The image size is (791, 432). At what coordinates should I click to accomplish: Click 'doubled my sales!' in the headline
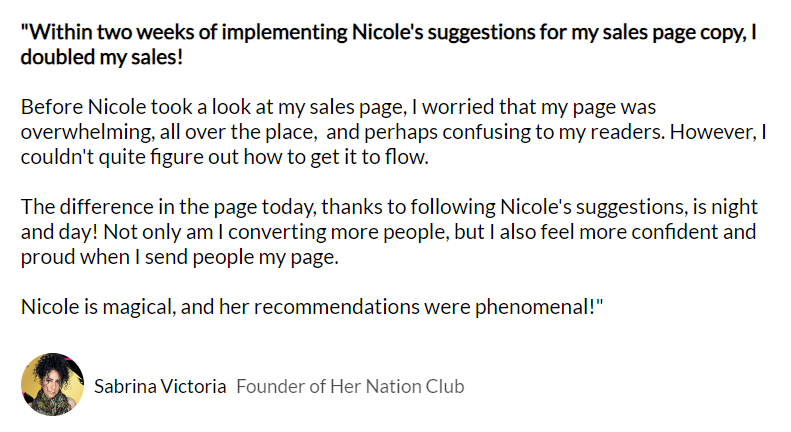pos(102,55)
